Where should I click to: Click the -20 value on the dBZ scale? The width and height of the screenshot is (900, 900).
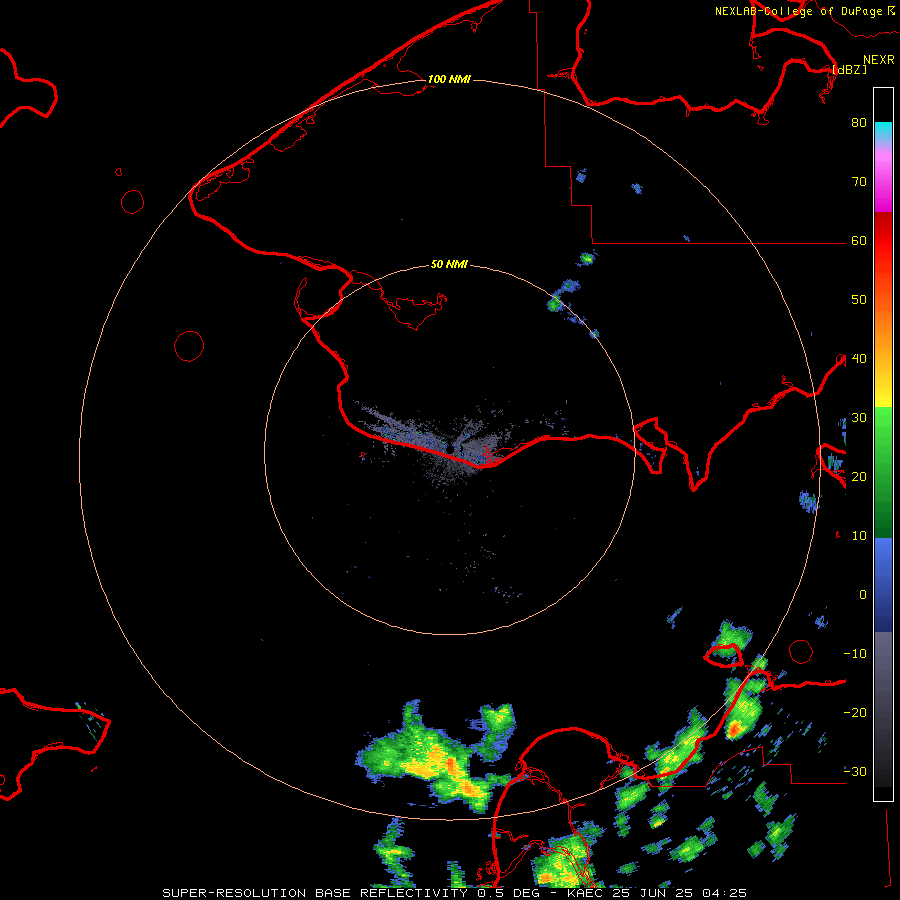pos(855,712)
